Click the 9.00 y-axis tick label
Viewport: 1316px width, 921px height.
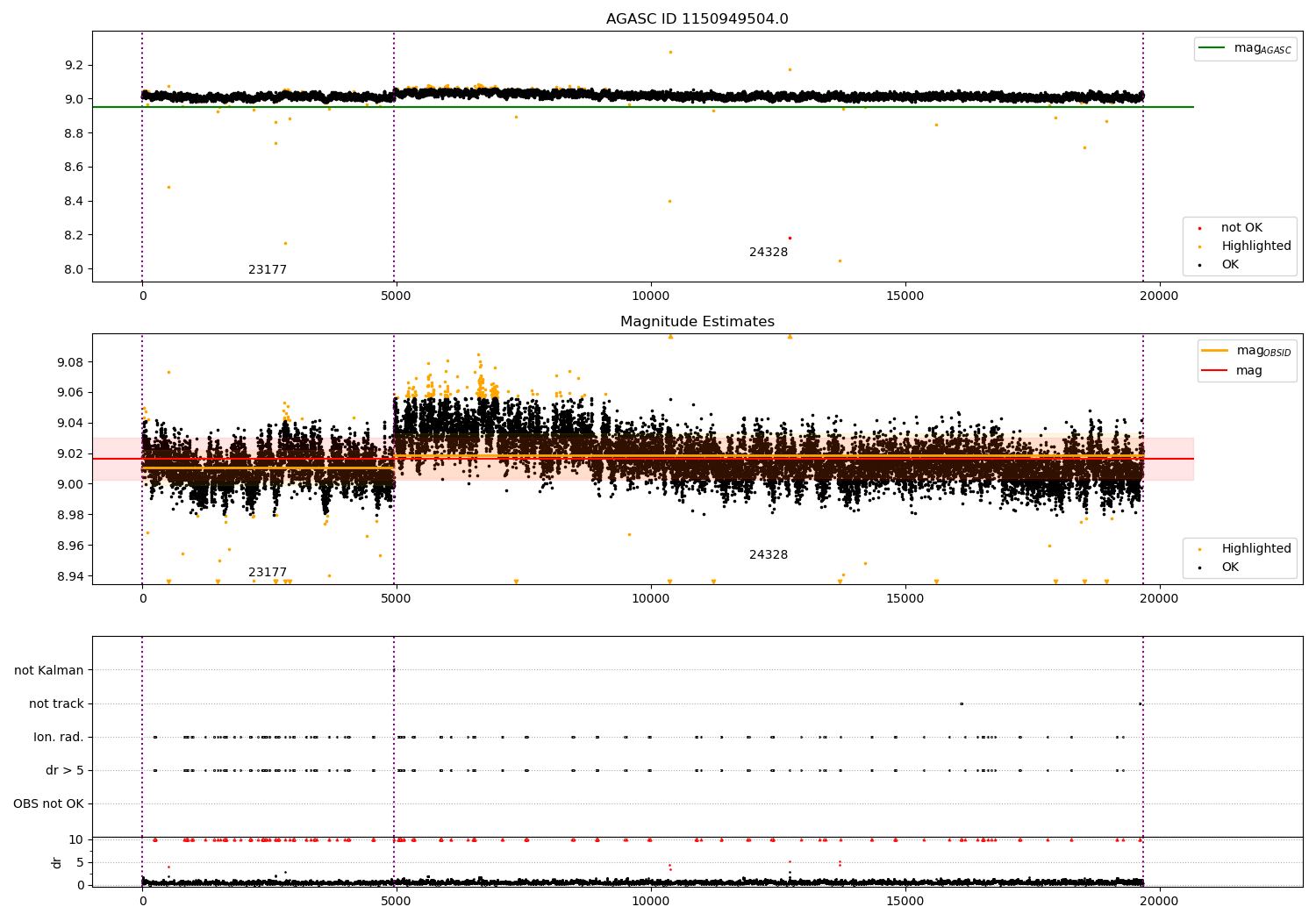pos(71,484)
